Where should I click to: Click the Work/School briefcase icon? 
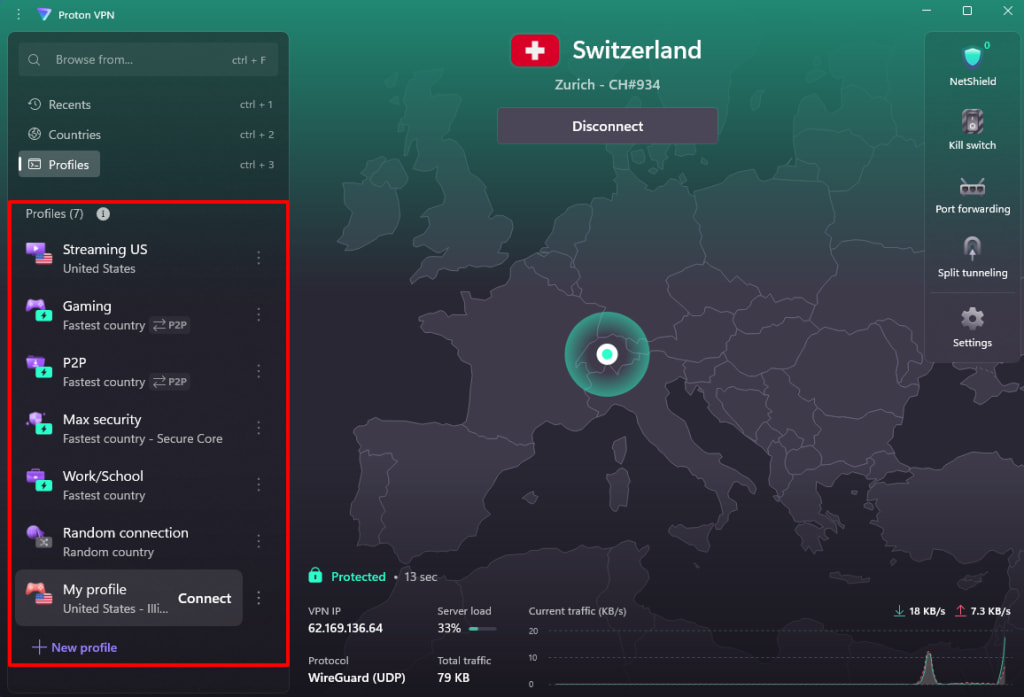pyautogui.click(x=39, y=480)
